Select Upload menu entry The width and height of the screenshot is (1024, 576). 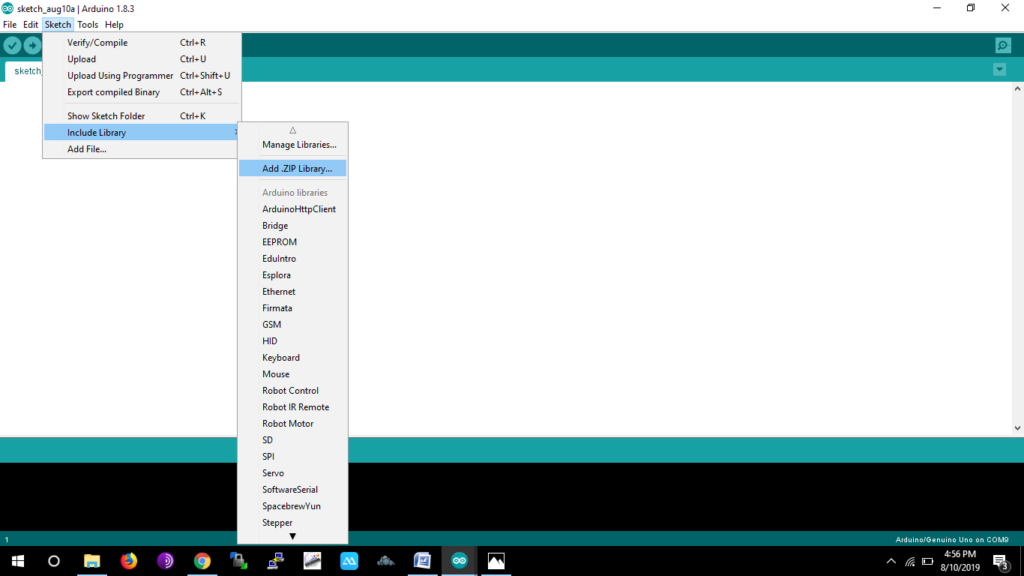pyautogui.click(x=142, y=59)
